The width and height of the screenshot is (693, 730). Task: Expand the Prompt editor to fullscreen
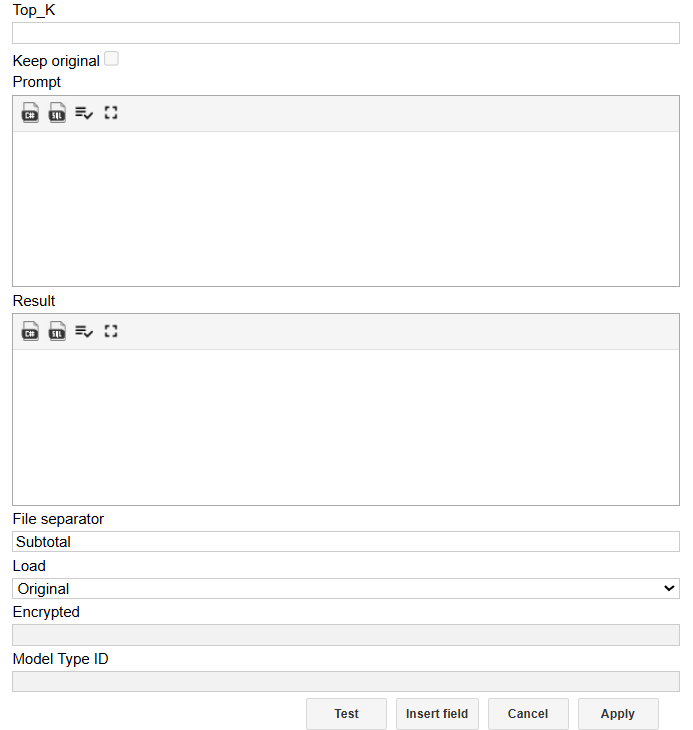point(111,113)
